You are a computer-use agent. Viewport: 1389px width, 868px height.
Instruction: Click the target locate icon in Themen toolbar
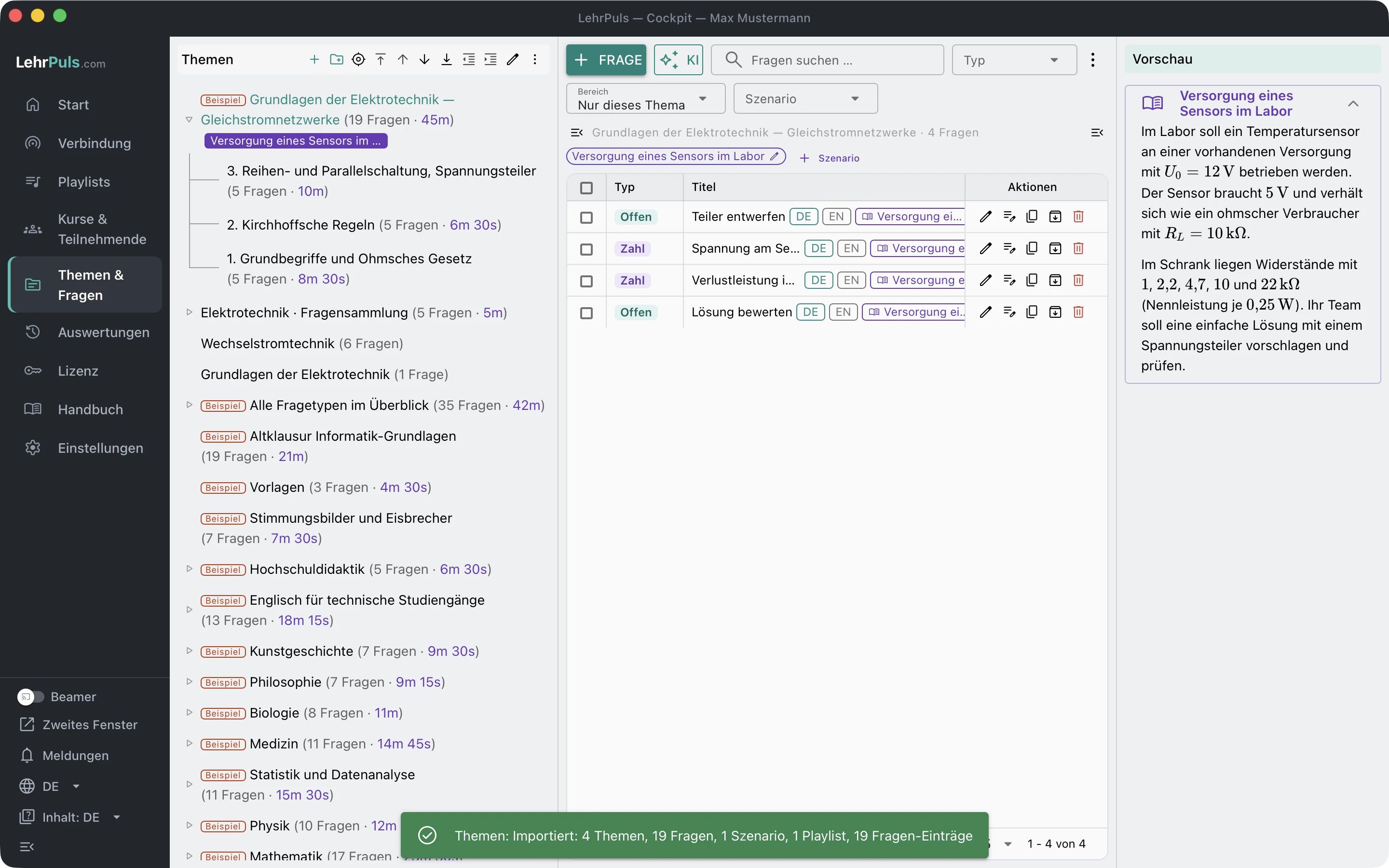click(x=358, y=60)
